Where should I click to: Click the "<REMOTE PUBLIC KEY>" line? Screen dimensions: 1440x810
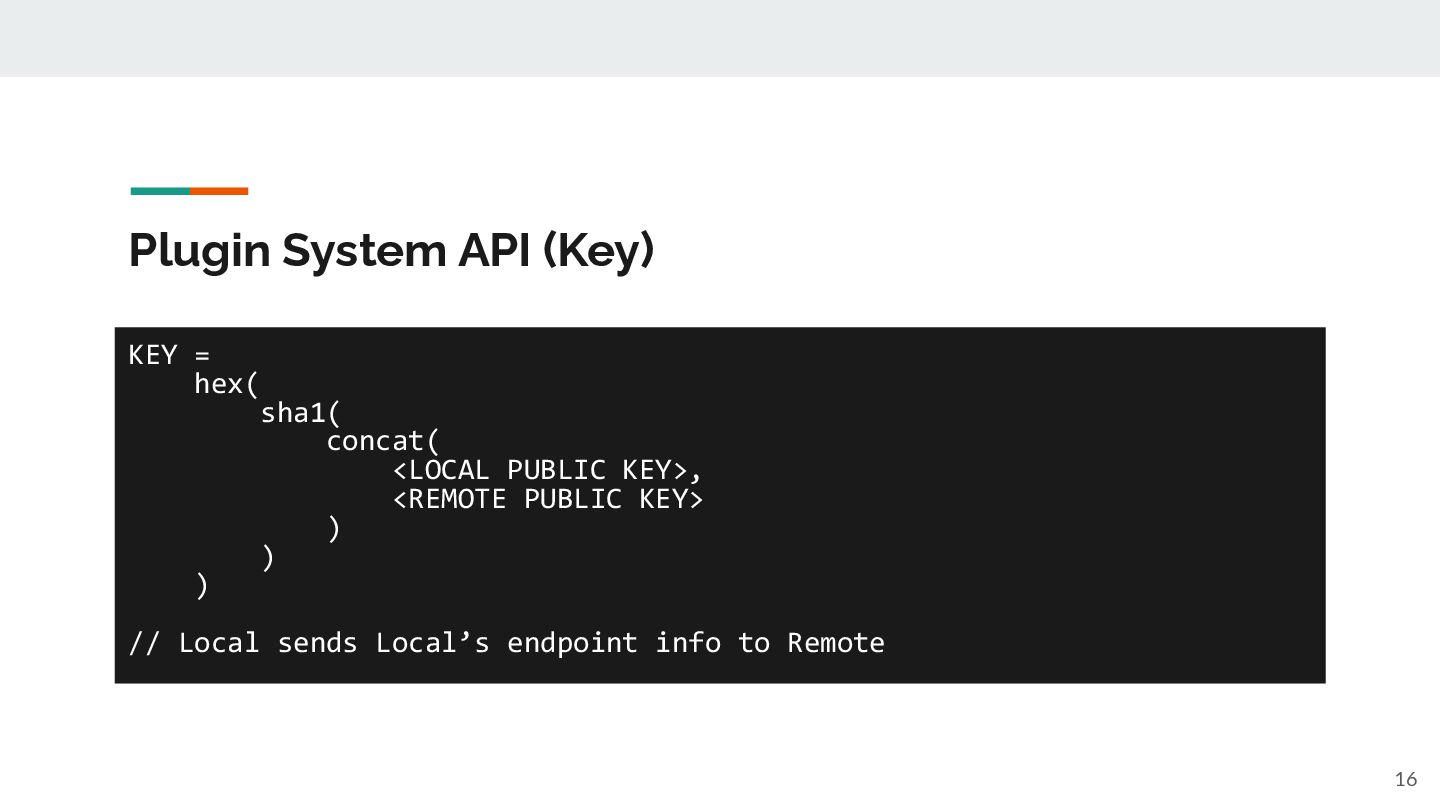pyautogui.click(x=548, y=499)
